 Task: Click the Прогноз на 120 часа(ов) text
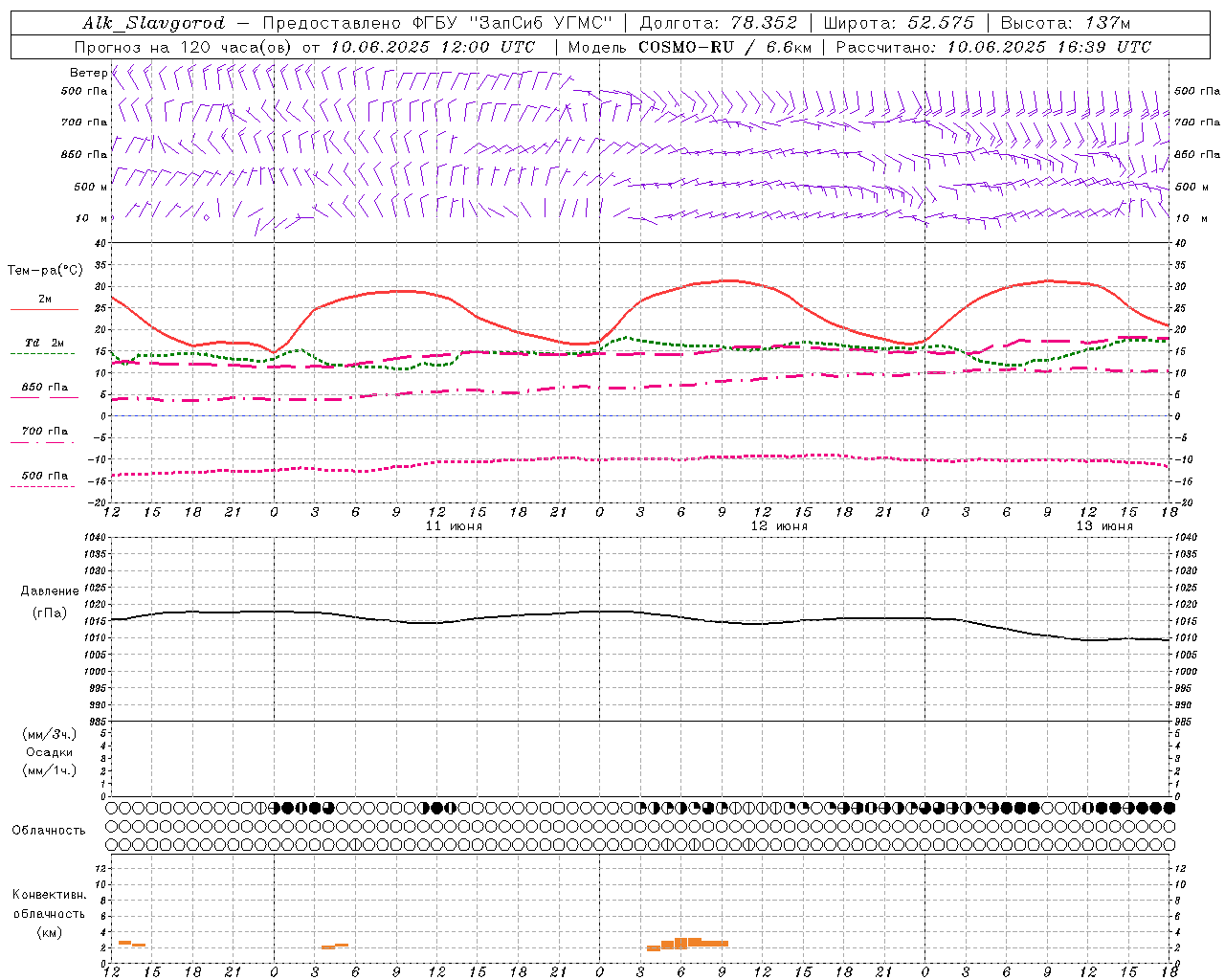point(184,47)
